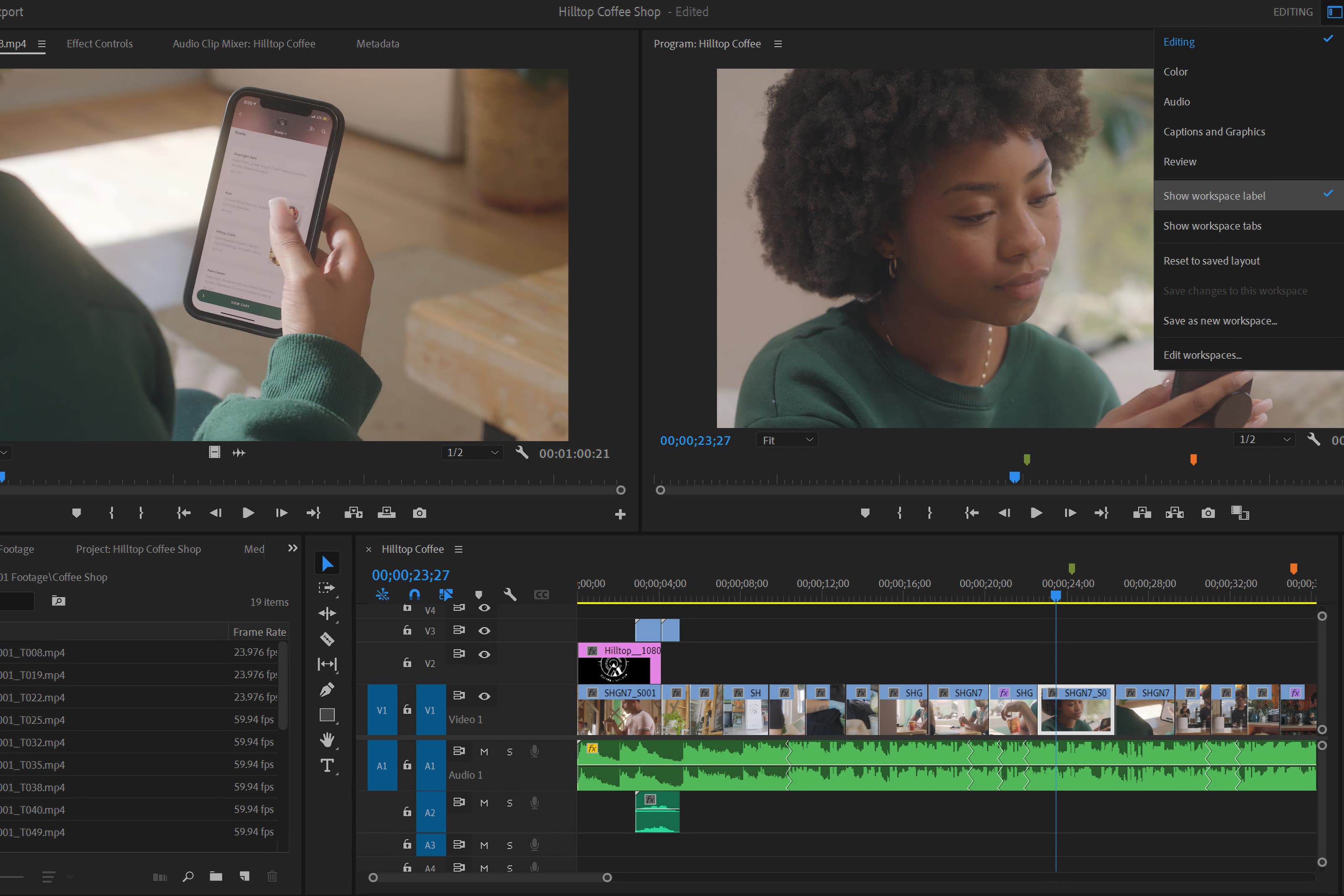This screenshot has width=1344, height=896.
Task: Select the Selection tool arrow
Action: coord(327,563)
